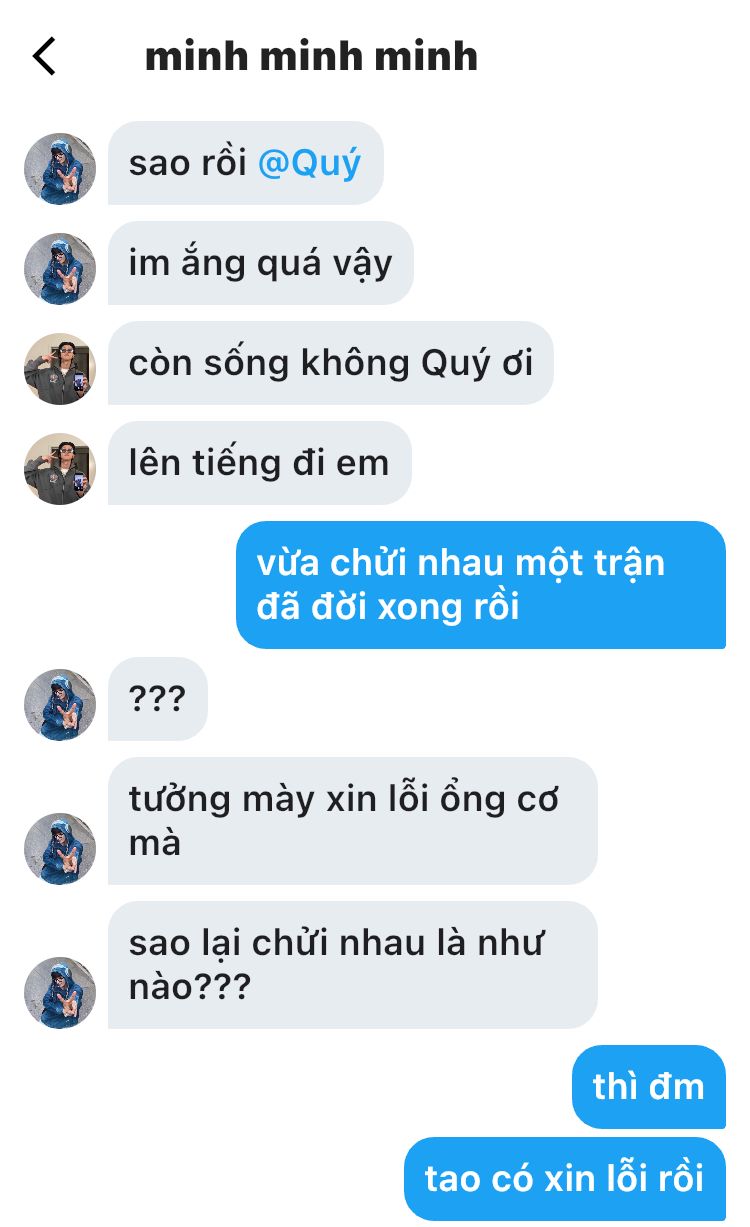Select the 'im ắng quá vậy' message bubble

coord(261,263)
